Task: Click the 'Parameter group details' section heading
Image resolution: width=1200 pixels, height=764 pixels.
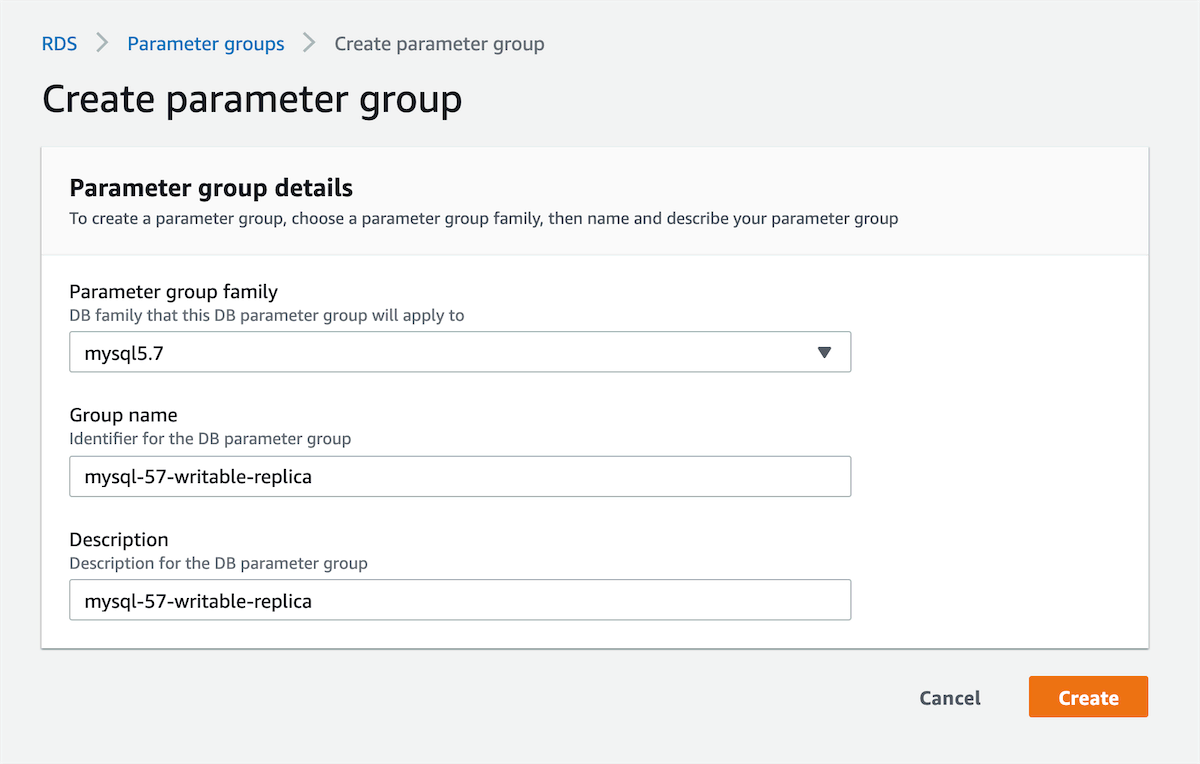Action: [211, 187]
